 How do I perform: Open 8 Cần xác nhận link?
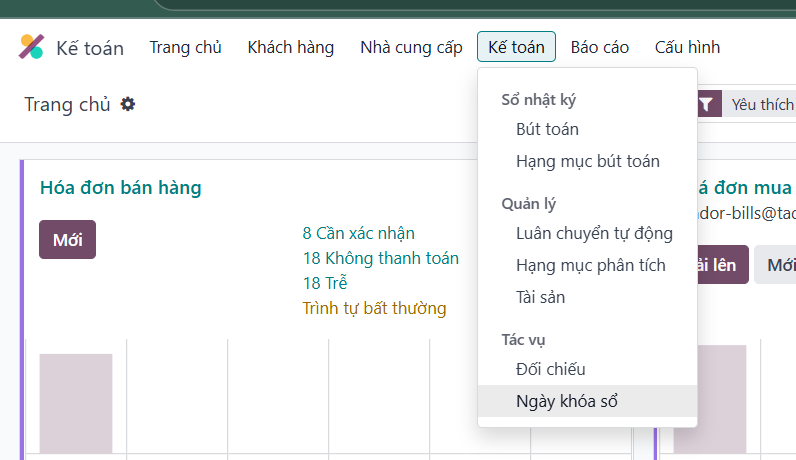358,234
